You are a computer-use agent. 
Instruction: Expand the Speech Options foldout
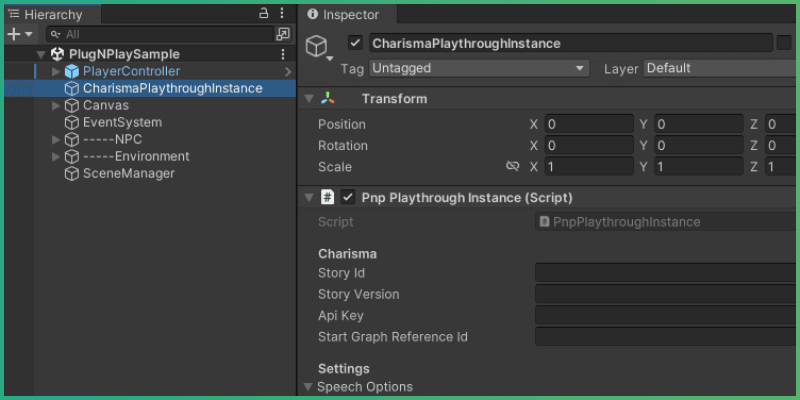[x=308, y=387]
